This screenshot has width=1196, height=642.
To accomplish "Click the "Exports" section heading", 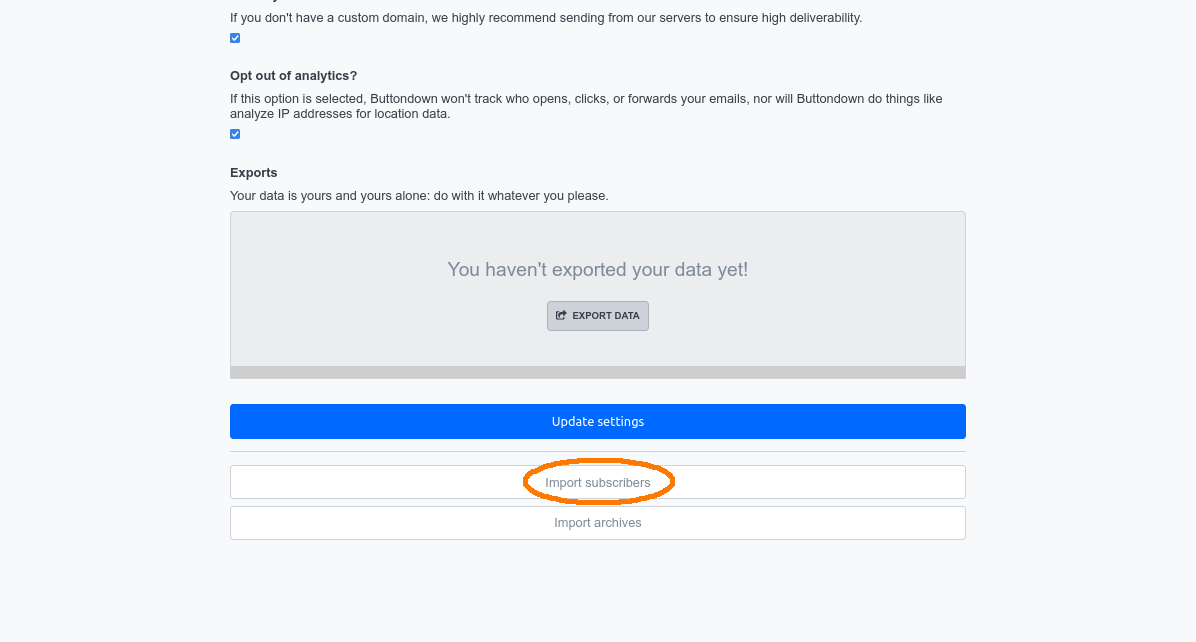I will tap(254, 173).
